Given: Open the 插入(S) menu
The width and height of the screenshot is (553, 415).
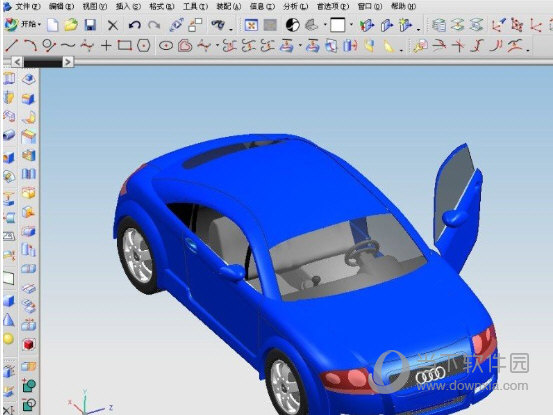Looking at the screenshot, I should click(128, 6).
